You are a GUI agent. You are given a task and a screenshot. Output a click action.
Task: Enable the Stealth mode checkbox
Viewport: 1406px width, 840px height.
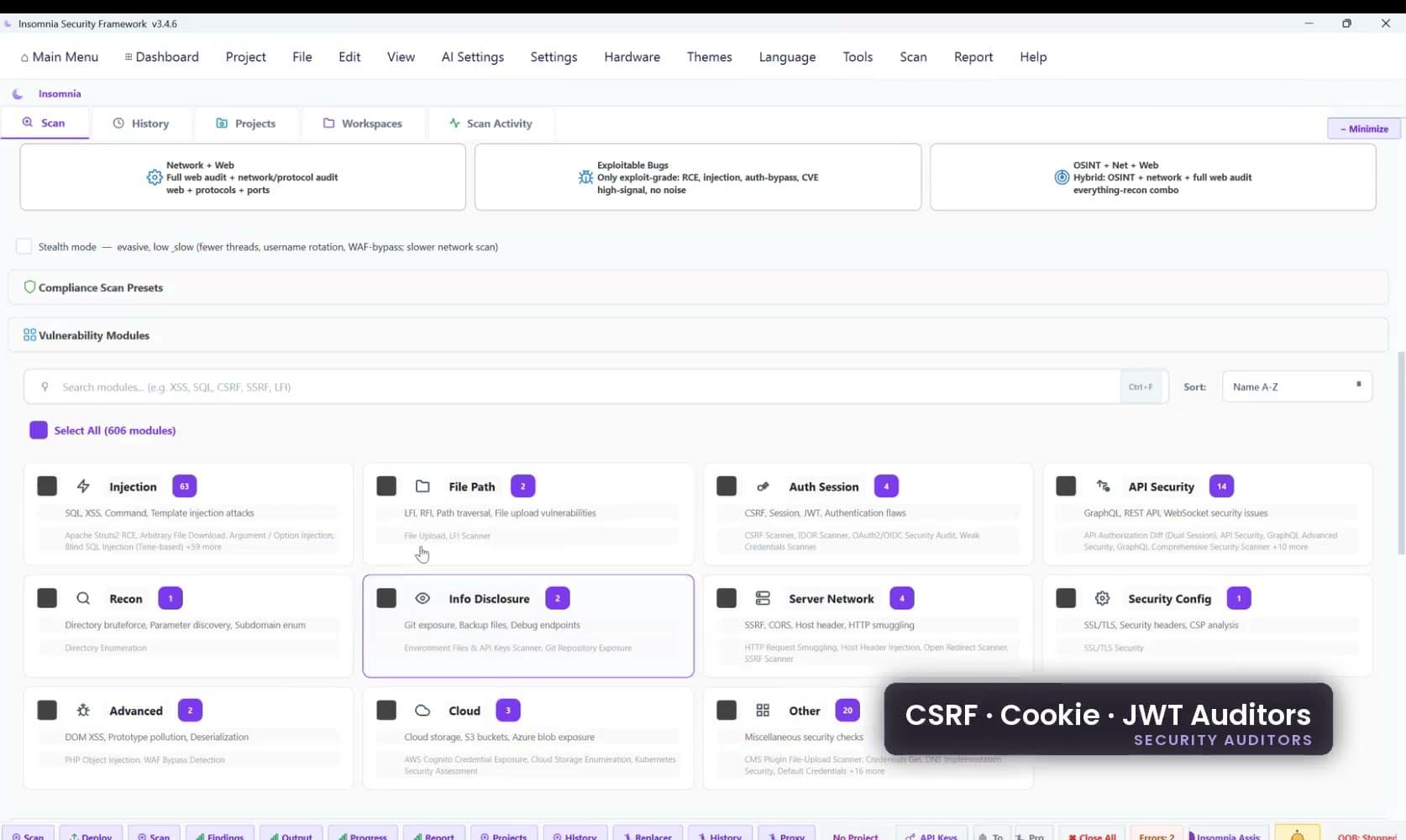pyautogui.click(x=24, y=246)
